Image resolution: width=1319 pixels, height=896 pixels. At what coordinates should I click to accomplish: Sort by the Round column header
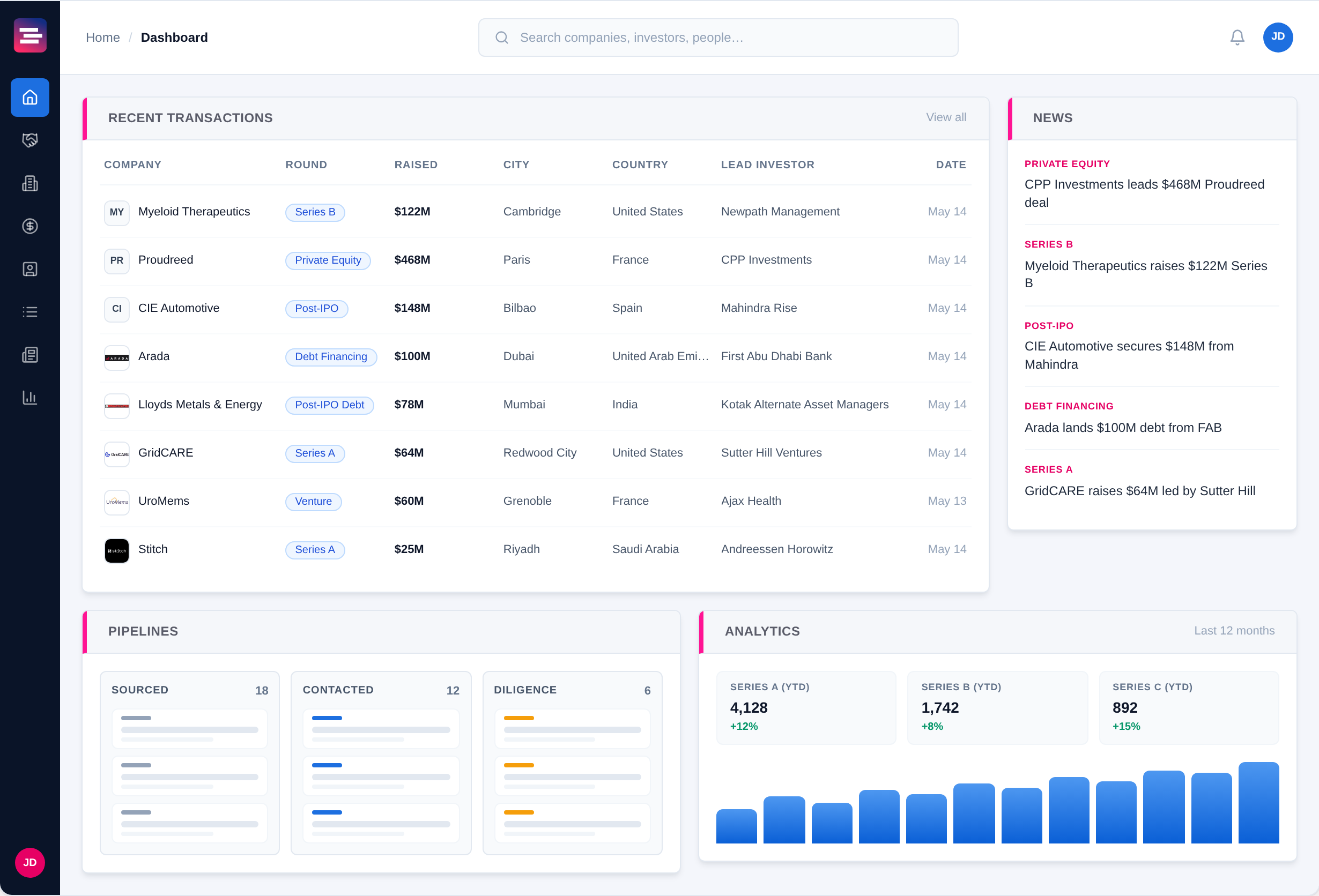(306, 165)
